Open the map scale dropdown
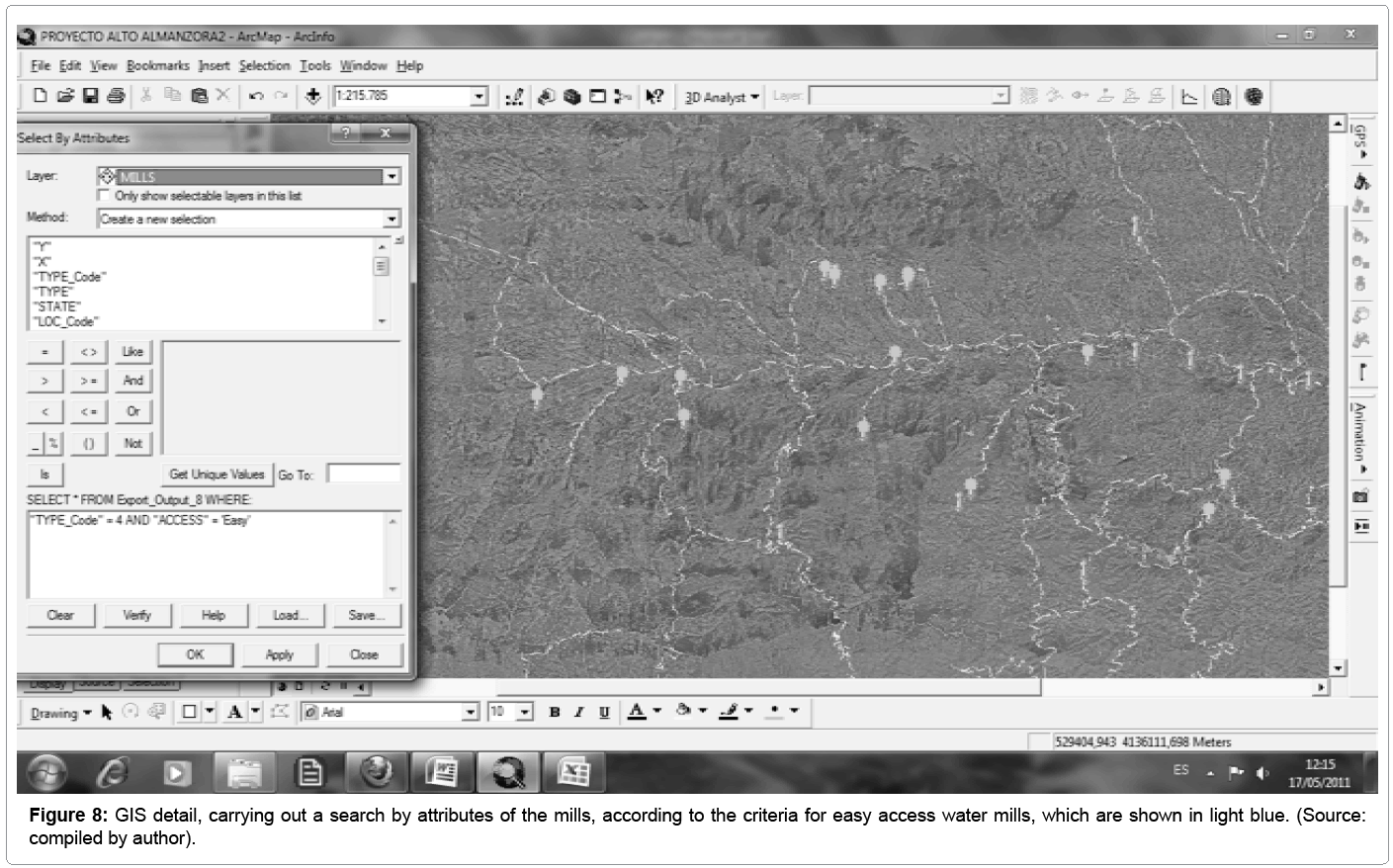The image size is (1393, 868). (x=479, y=97)
